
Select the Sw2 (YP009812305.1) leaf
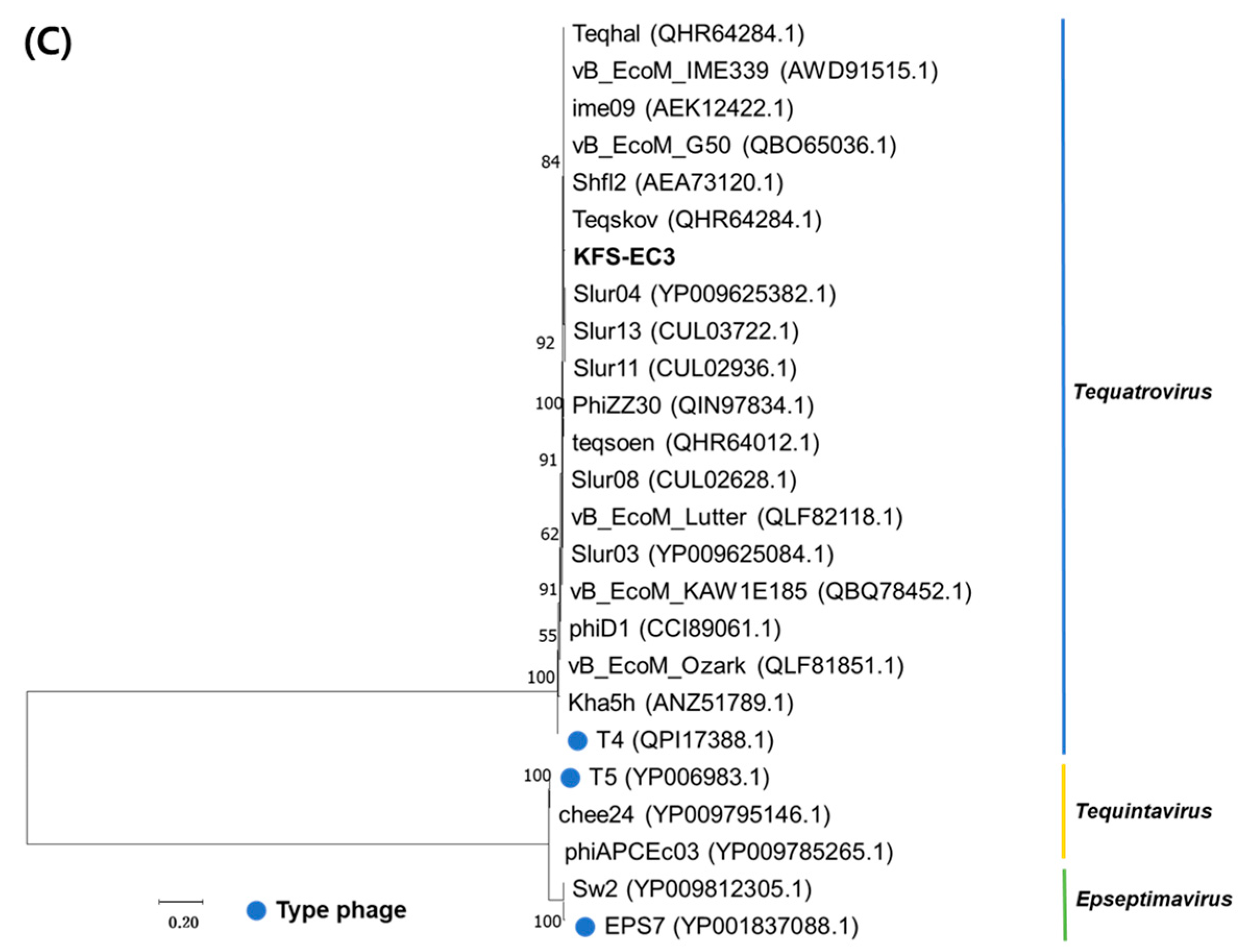[x=691, y=889]
